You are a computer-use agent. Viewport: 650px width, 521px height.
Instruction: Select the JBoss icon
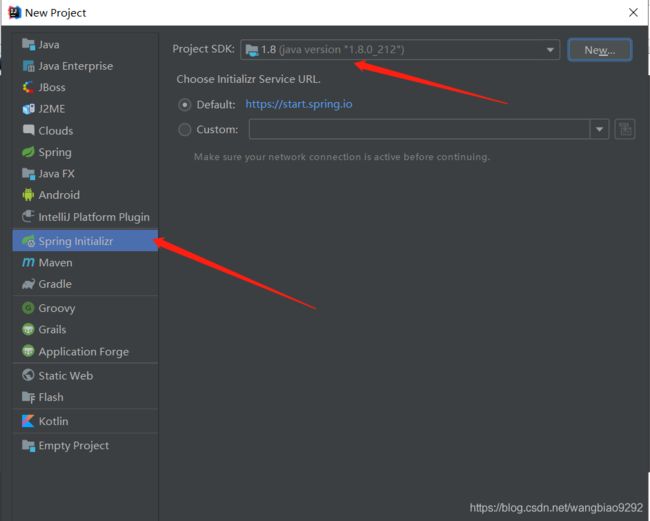pyautogui.click(x=28, y=87)
